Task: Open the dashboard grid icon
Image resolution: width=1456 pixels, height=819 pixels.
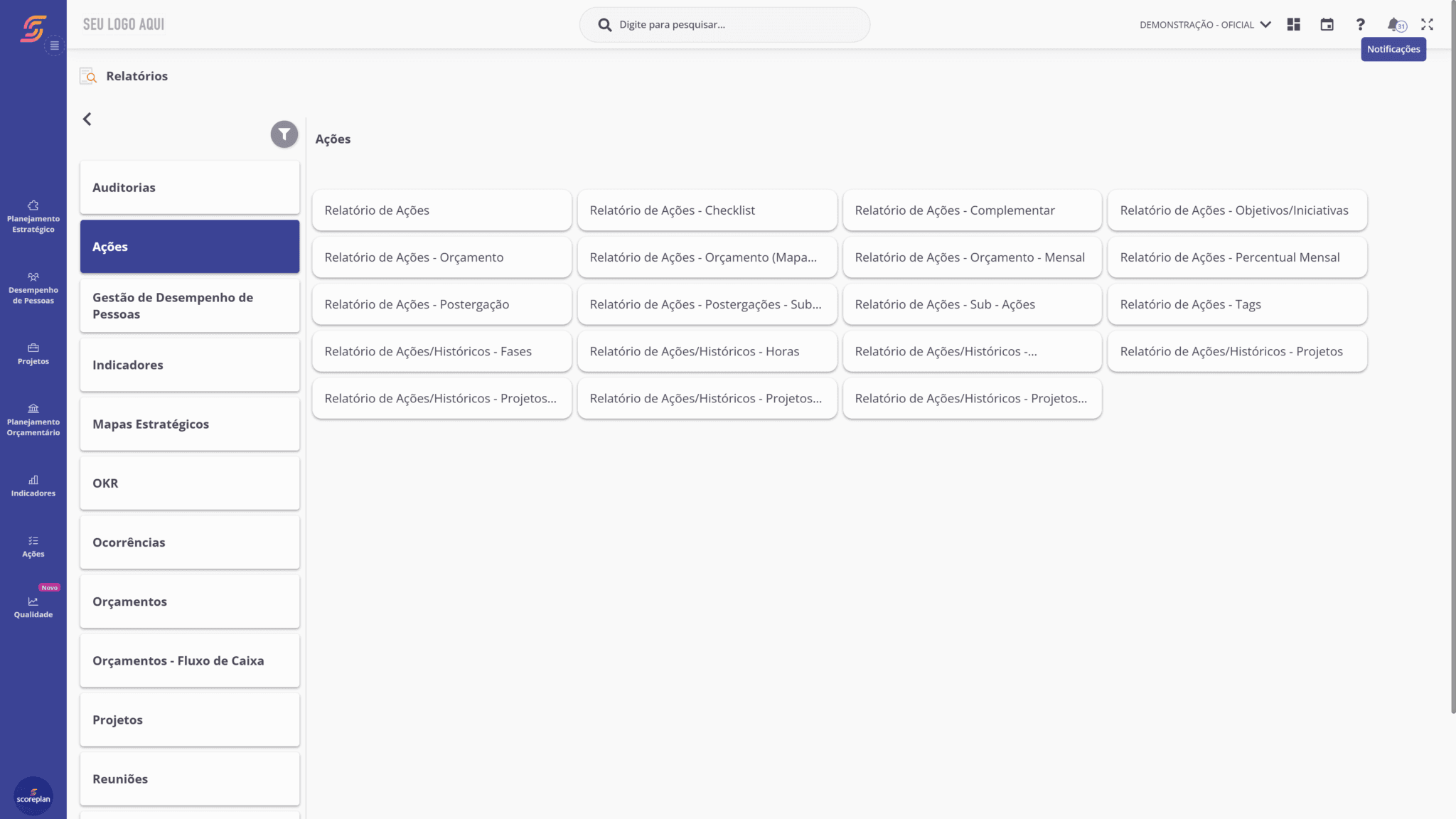Action: 1293,24
